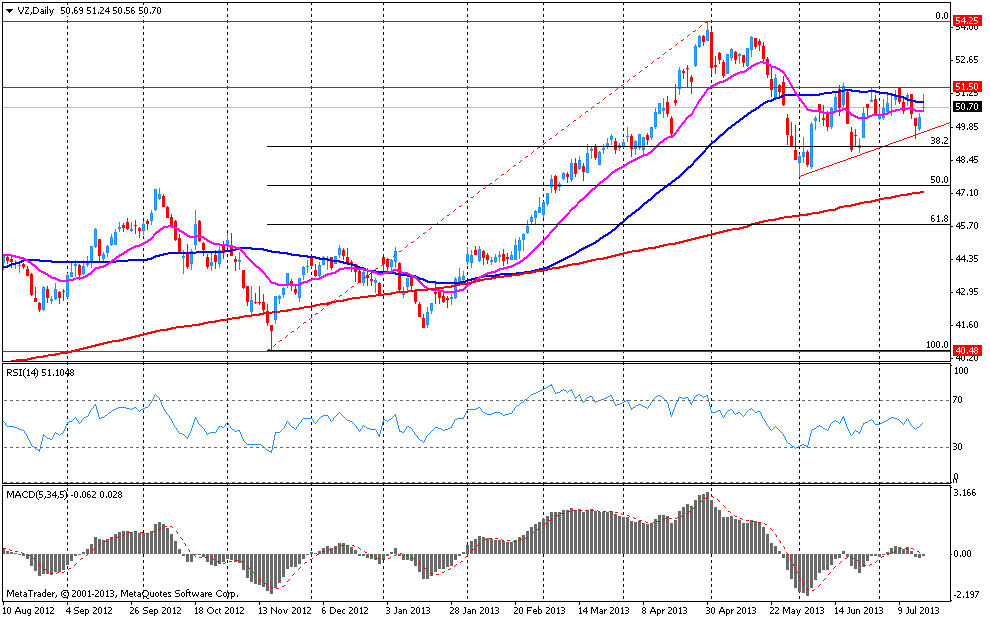Click the RSI scale value 100
990x619 pixels.
(961, 371)
